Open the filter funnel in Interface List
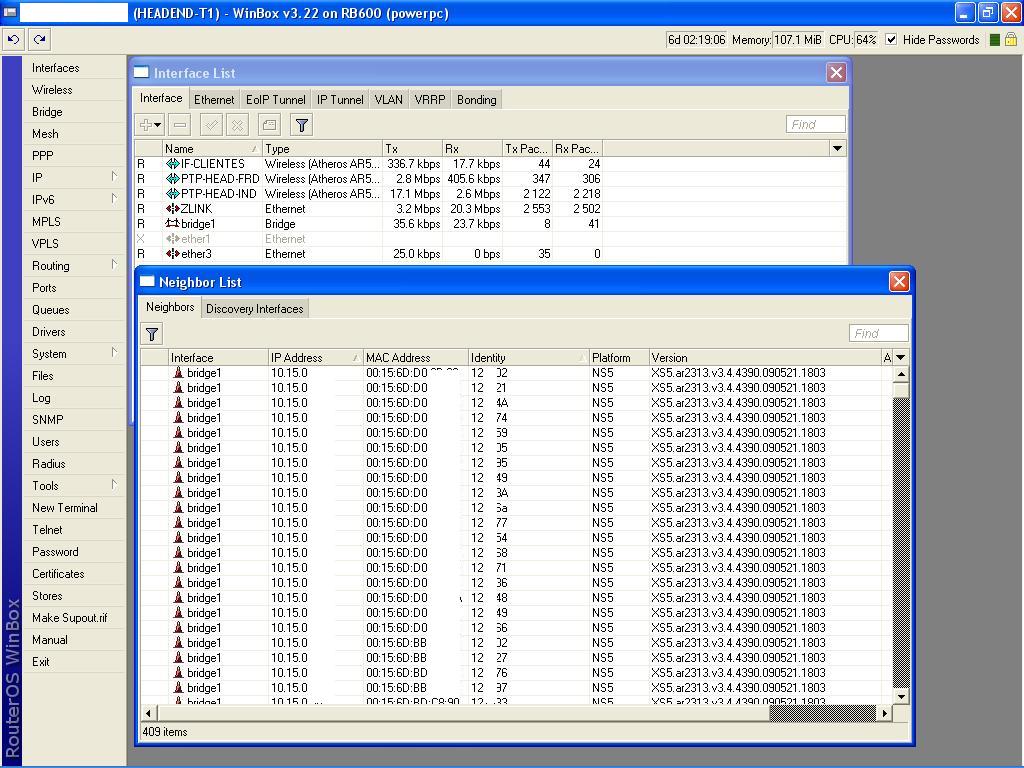This screenshot has width=1024, height=768. 301,125
